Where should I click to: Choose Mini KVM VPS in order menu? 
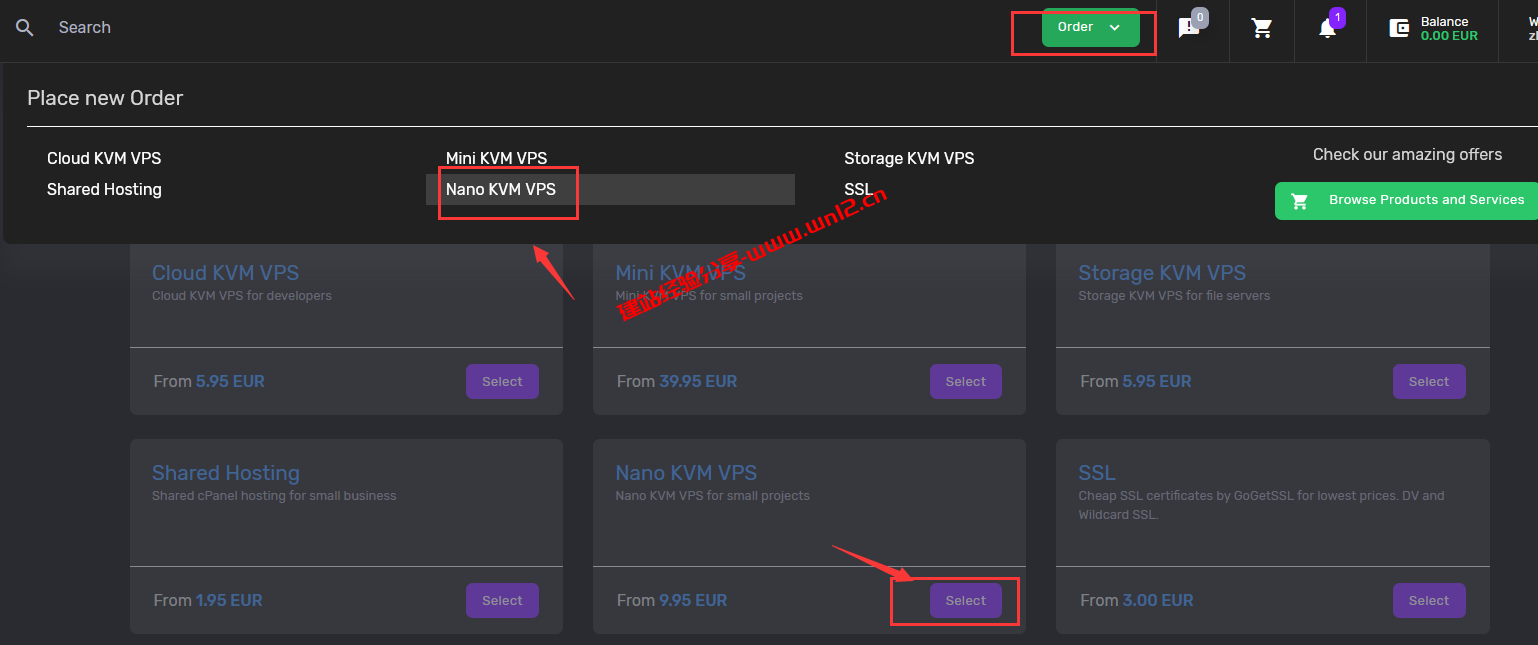(496, 158)
